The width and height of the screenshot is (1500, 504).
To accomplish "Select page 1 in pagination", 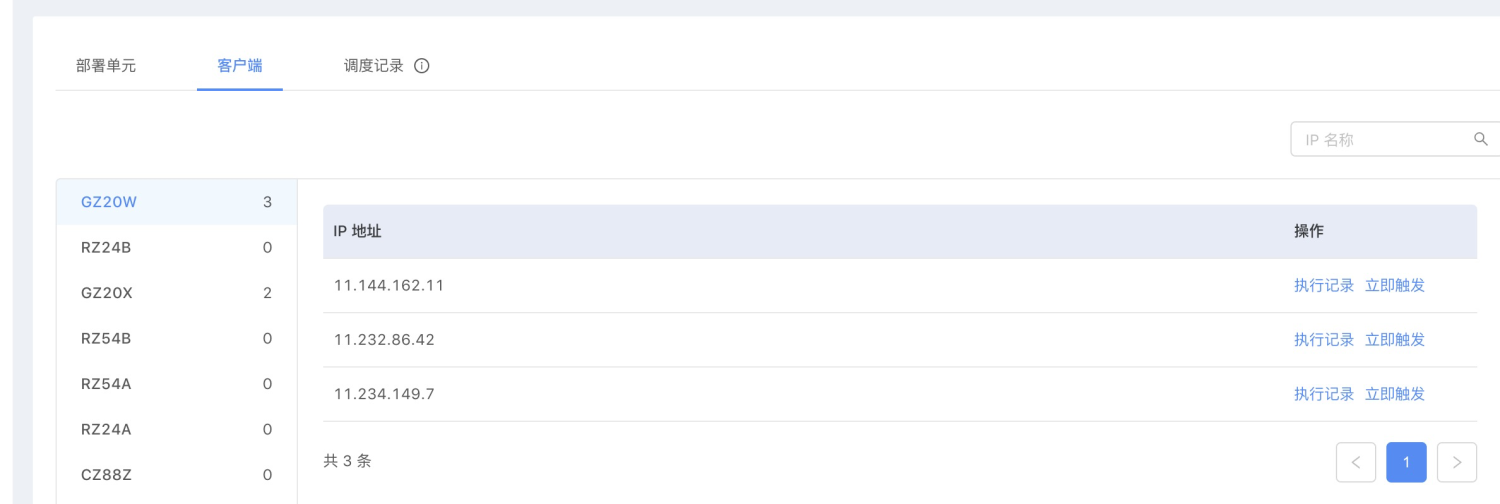I will [x=1406, y=462].
